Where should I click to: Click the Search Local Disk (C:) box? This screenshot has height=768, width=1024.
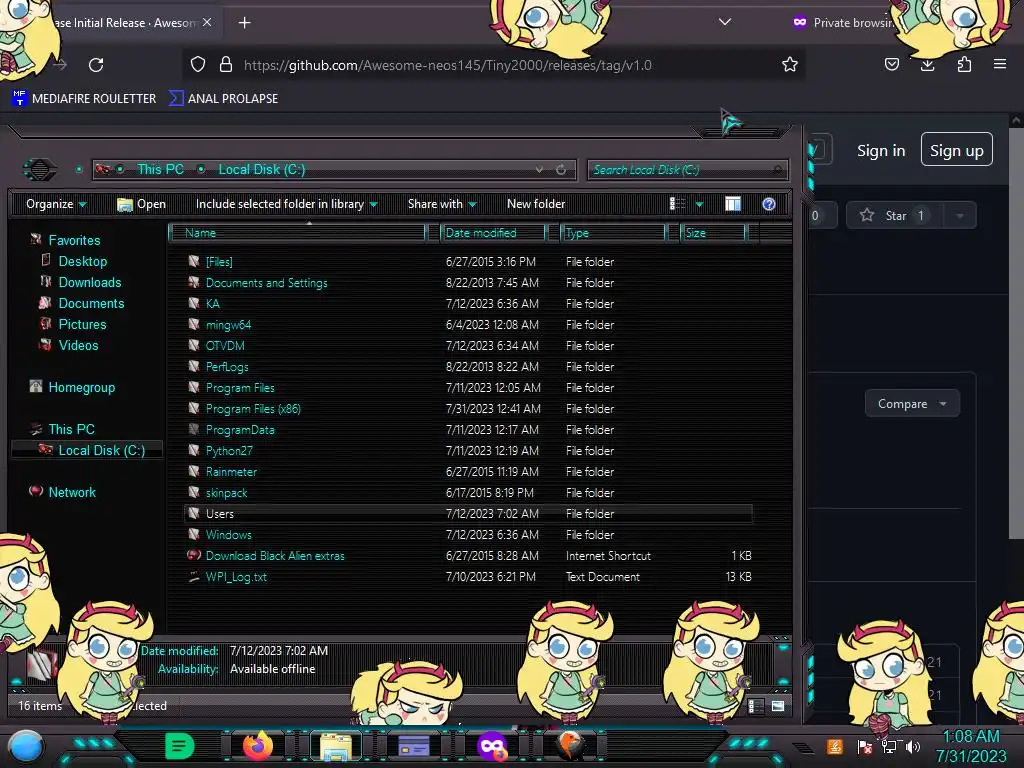pyautogui.click(x=687, y=170)
